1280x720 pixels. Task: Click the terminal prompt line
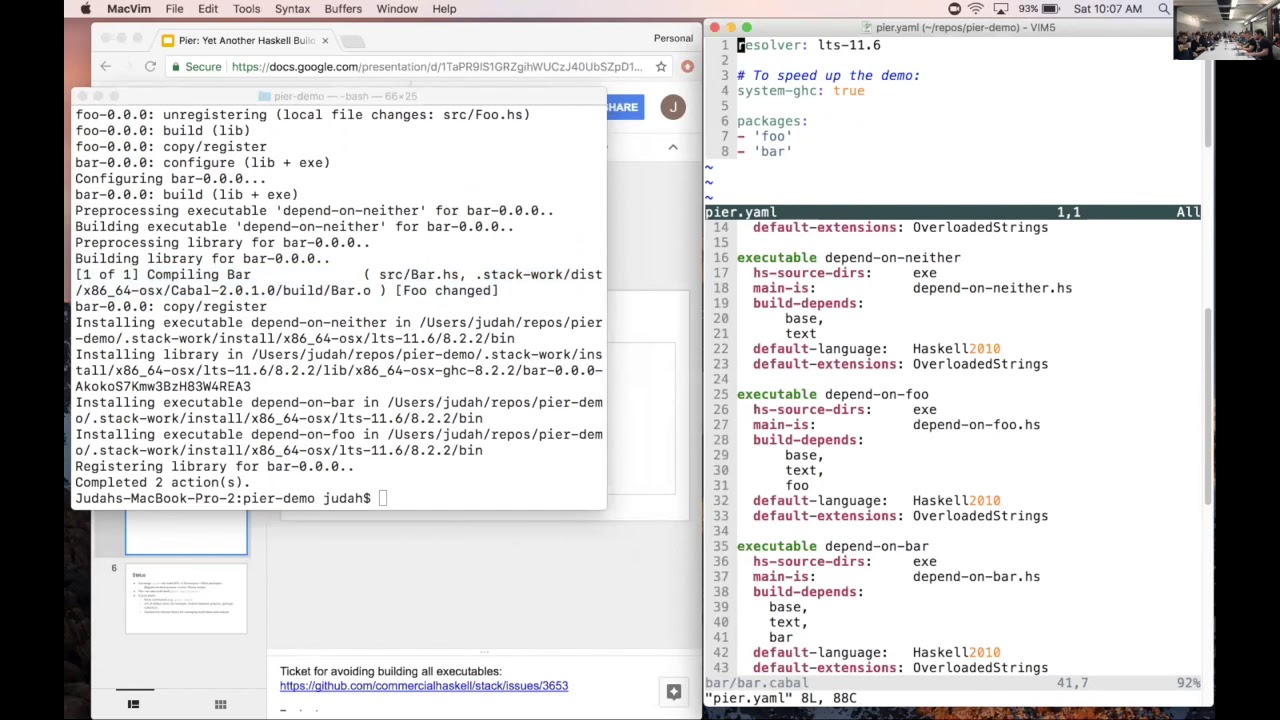tap(230, 498)
